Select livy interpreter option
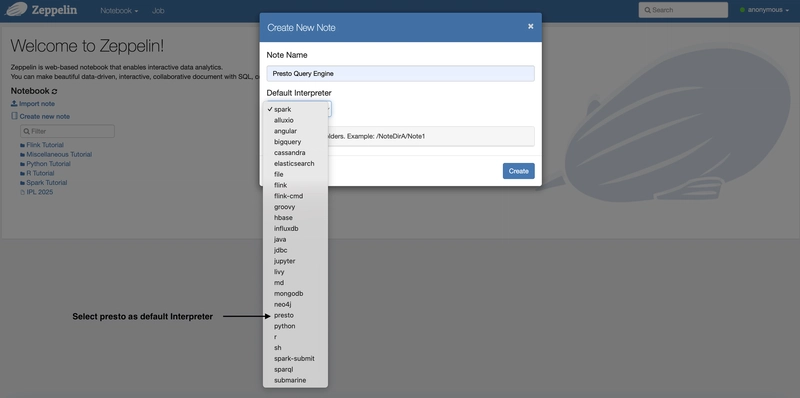 (295, 272)
